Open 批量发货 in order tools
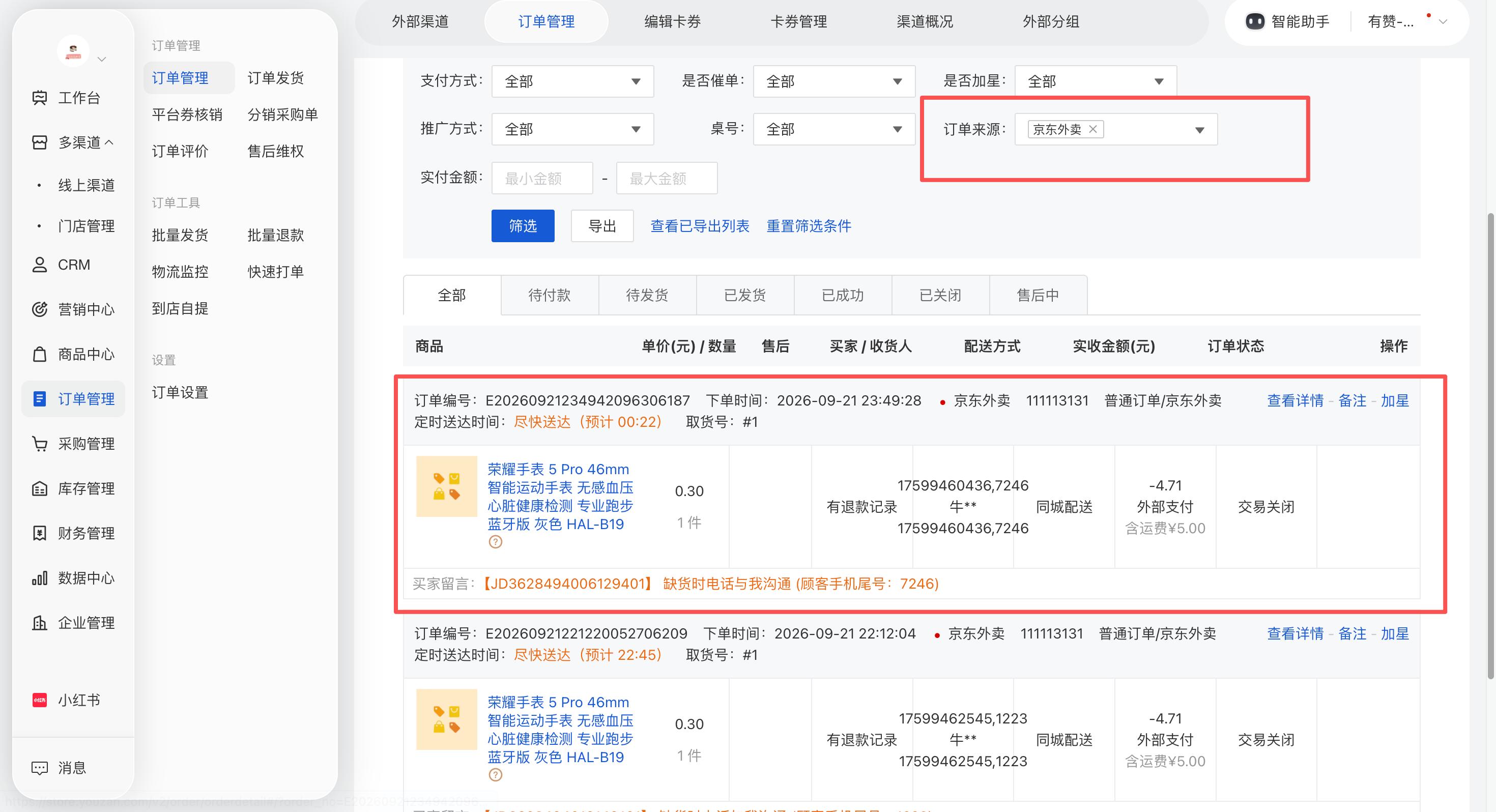1496x812 pixels. pyautogui.click(x=180, y=235)
